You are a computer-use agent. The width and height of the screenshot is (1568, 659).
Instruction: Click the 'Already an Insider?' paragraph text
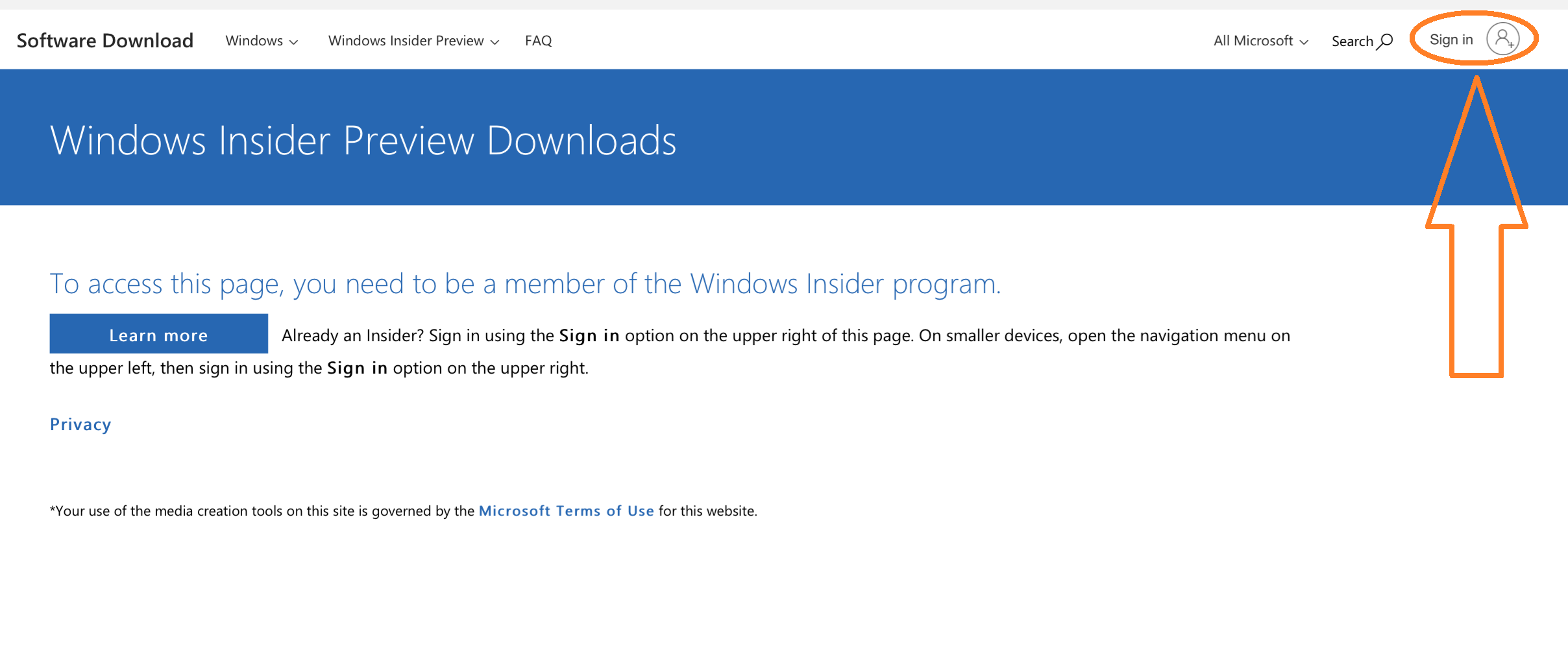click(x=670, y=352)
